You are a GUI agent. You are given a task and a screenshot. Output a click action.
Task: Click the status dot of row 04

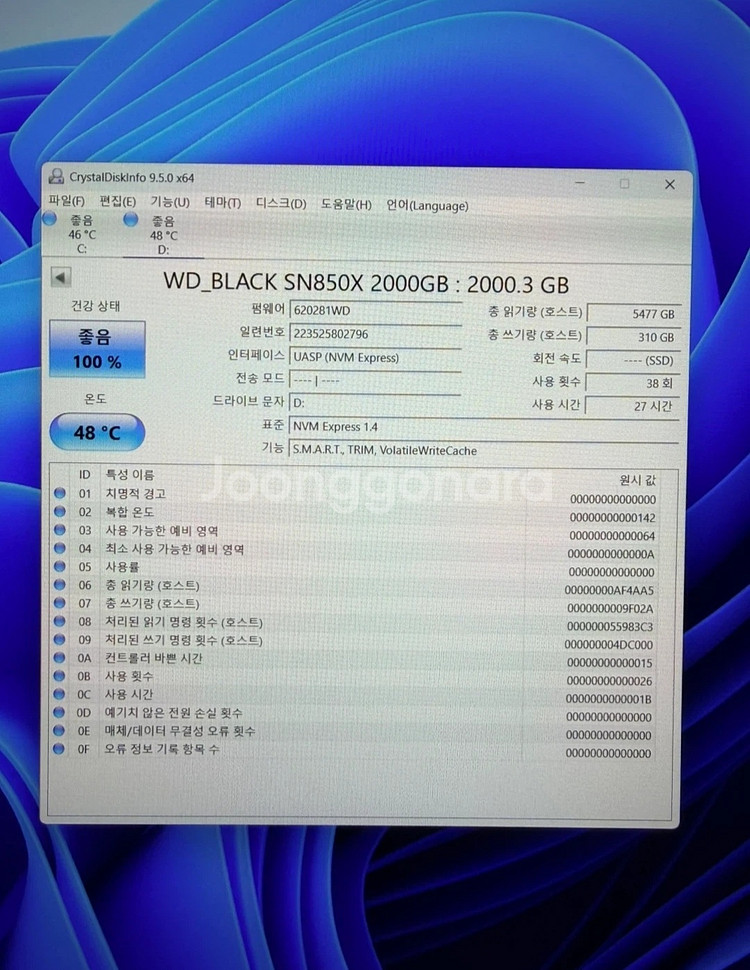[x=60, y=548]
